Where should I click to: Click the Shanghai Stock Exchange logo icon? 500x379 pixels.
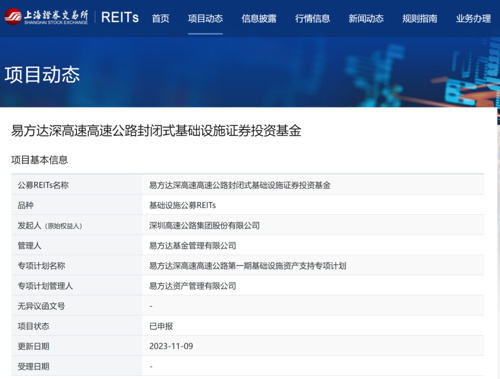click(x=13, y=17)
